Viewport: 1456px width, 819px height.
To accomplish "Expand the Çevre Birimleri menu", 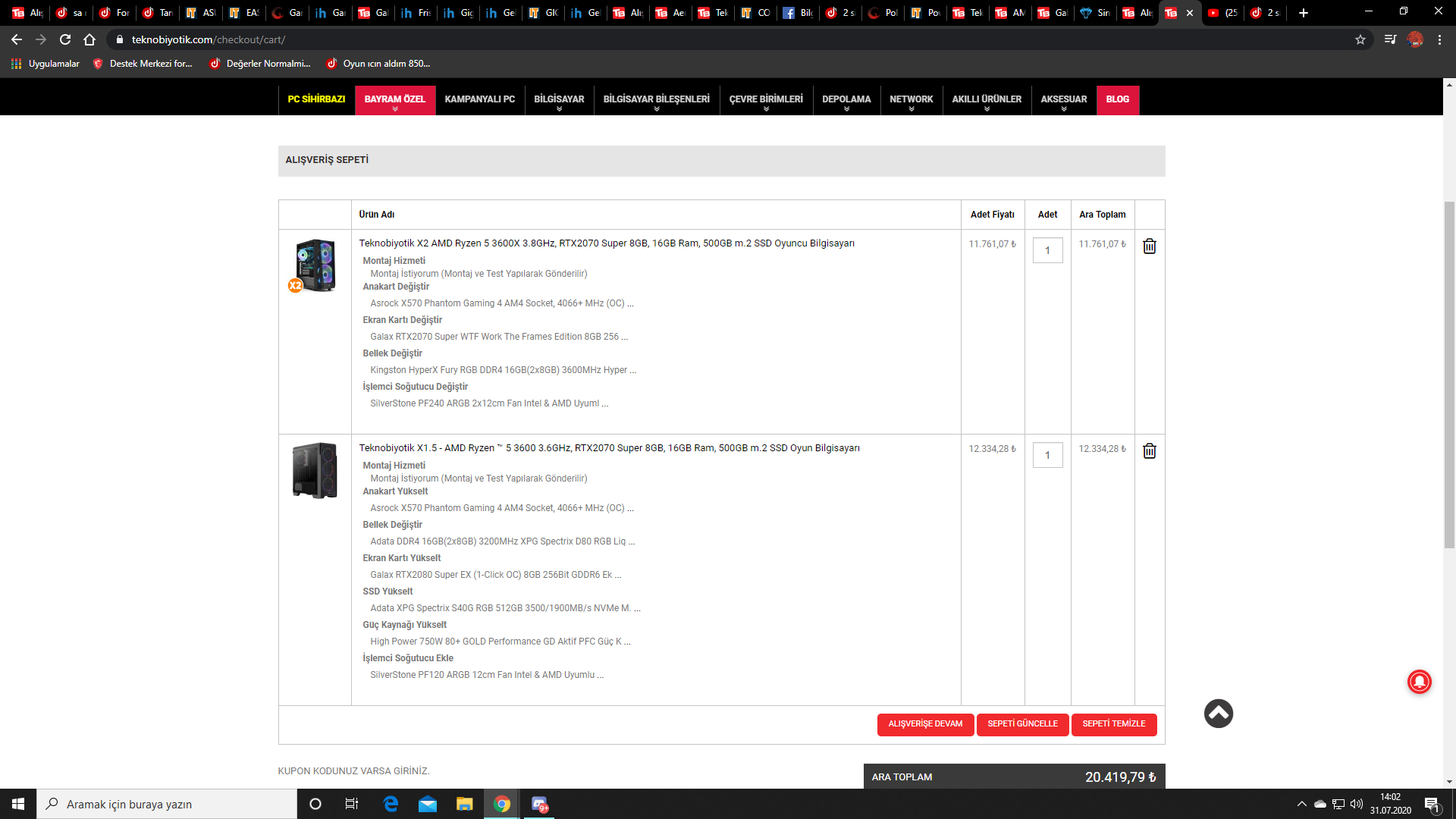I will (765, 99).
